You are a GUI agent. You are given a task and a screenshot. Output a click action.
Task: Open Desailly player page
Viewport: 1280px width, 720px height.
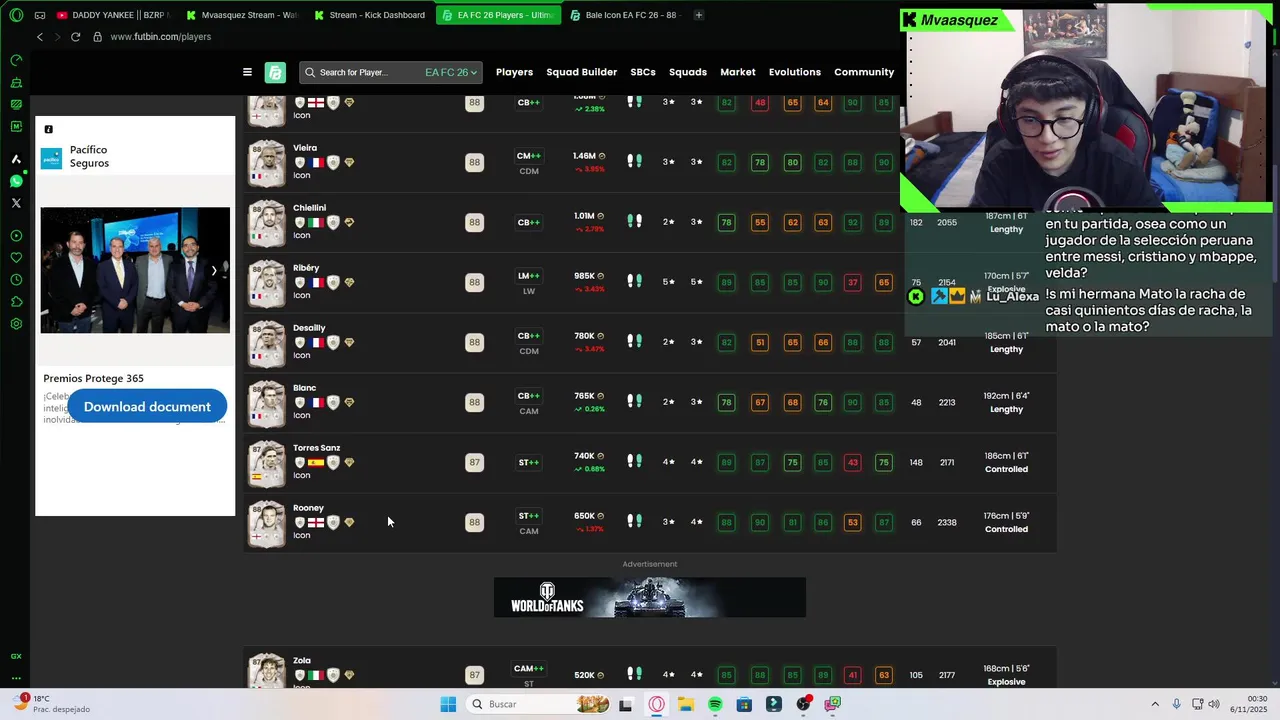309,328
